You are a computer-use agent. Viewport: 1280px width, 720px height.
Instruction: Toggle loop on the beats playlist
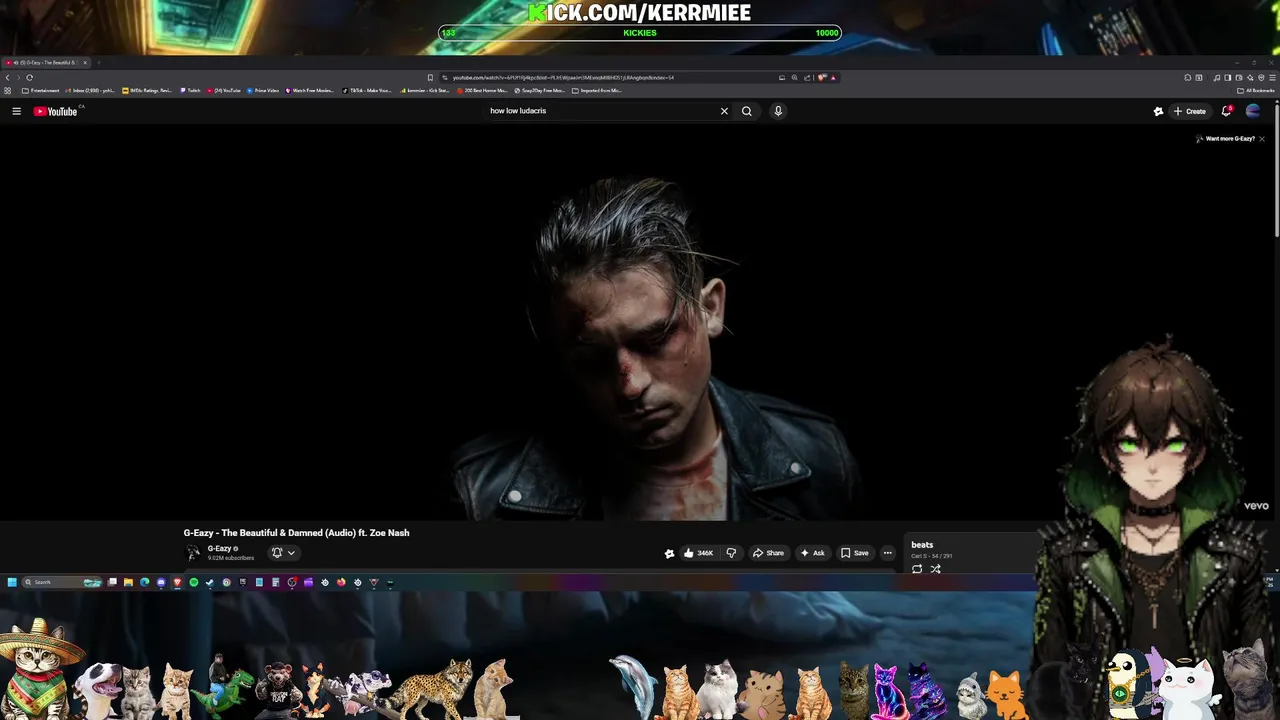[917, 569]
